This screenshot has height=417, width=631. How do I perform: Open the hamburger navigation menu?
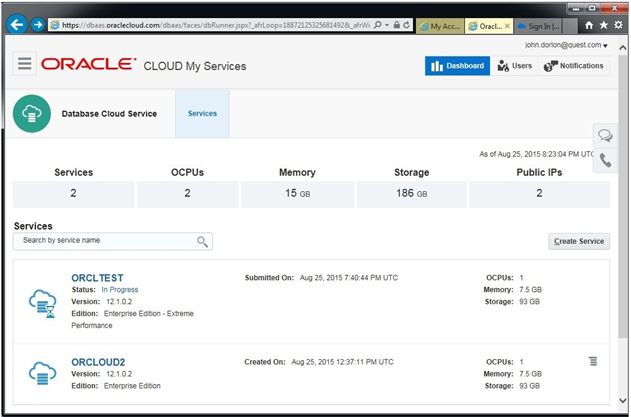[25, 64]
